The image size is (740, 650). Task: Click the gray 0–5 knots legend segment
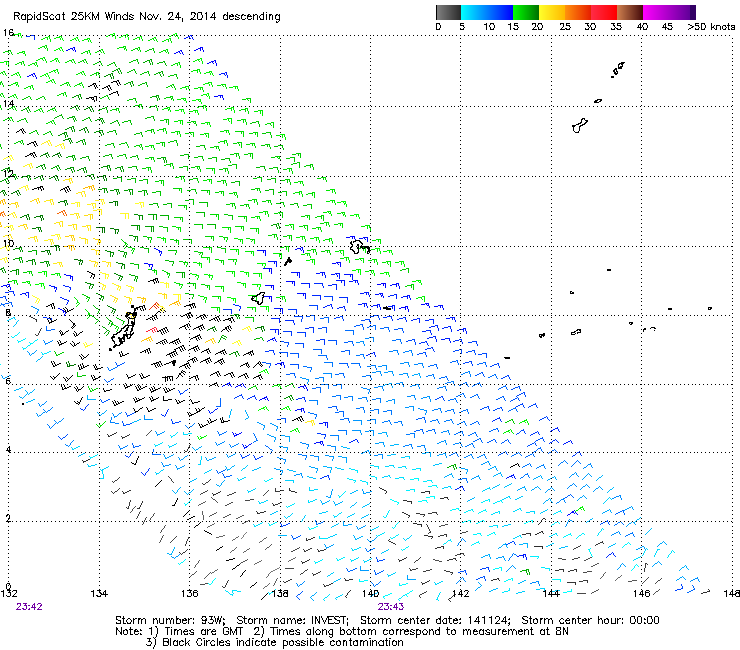click(x=448, y=12)
